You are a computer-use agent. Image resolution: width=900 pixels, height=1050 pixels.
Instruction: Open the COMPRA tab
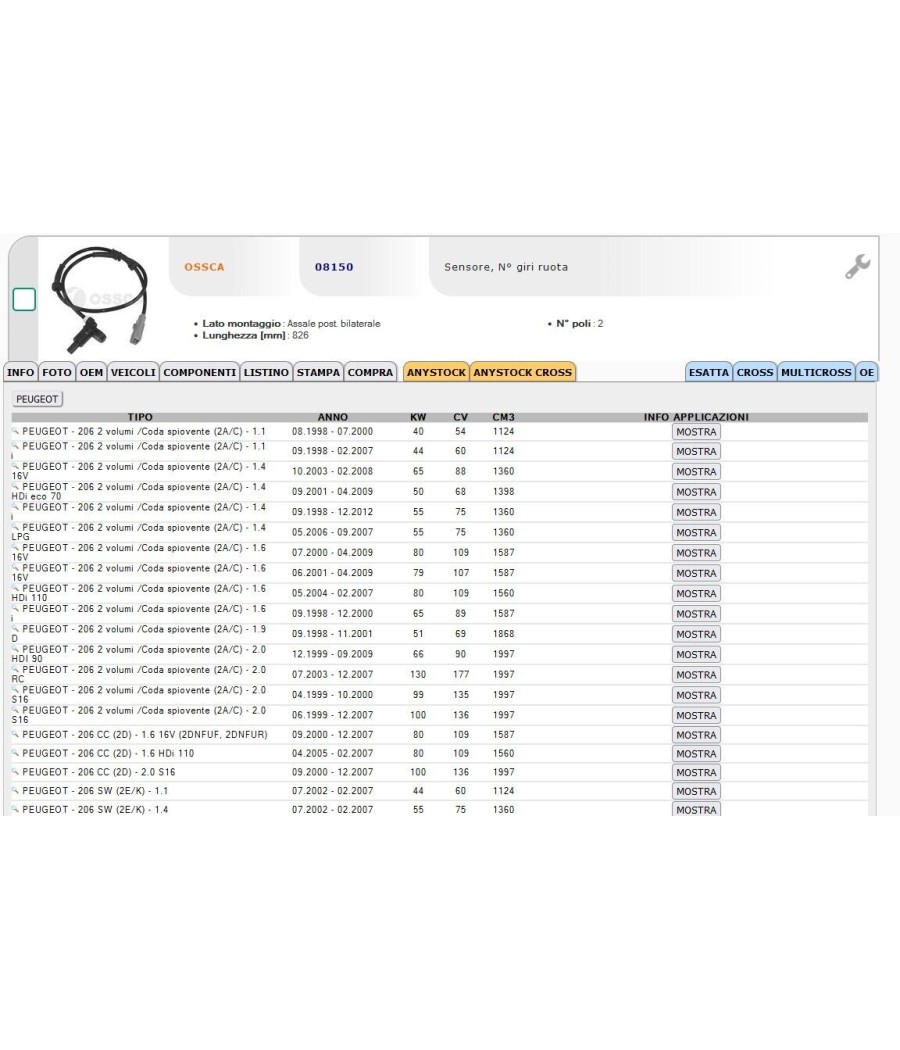coord(370,372)
